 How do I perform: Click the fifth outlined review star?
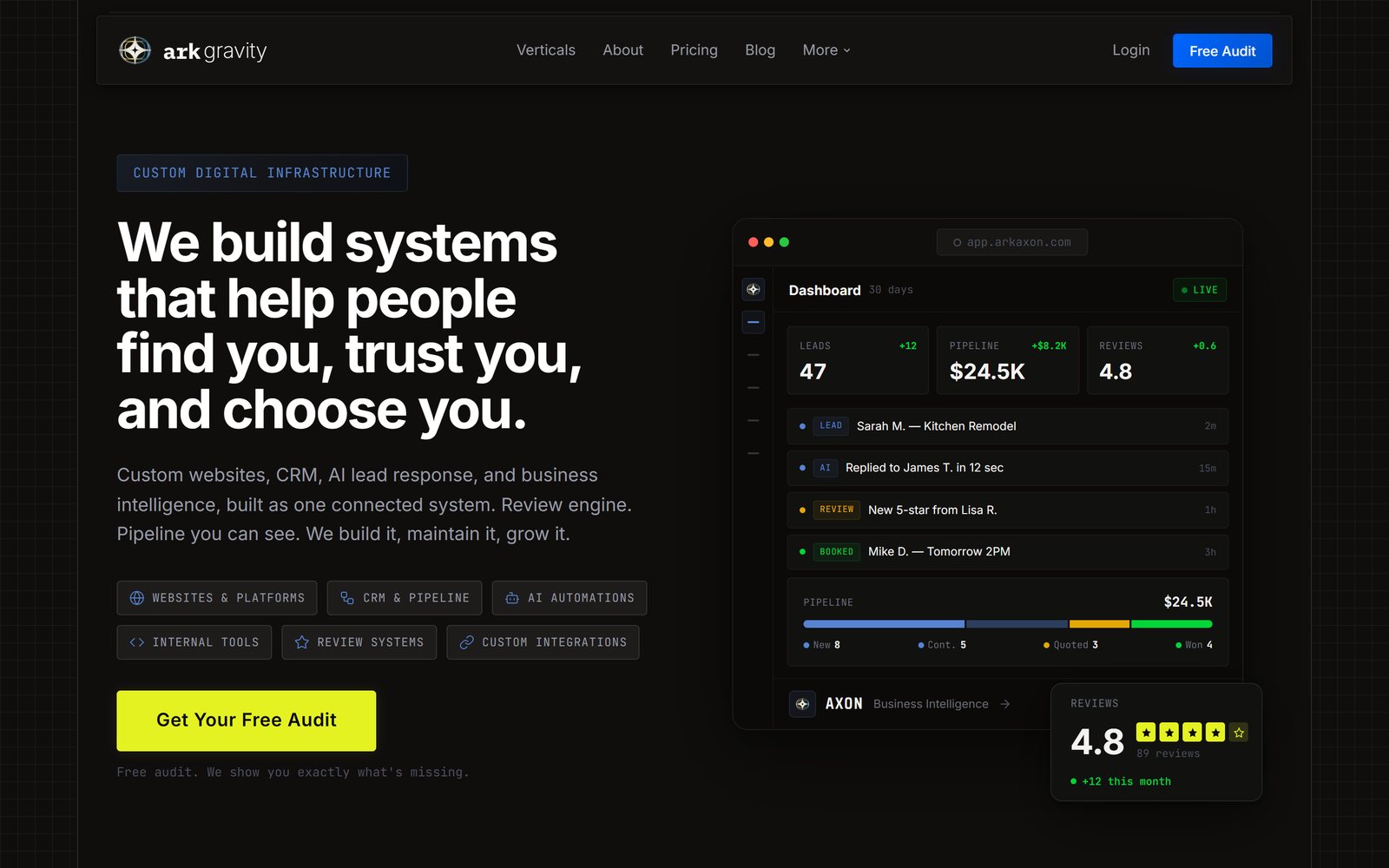click(x=1239, y=733)
